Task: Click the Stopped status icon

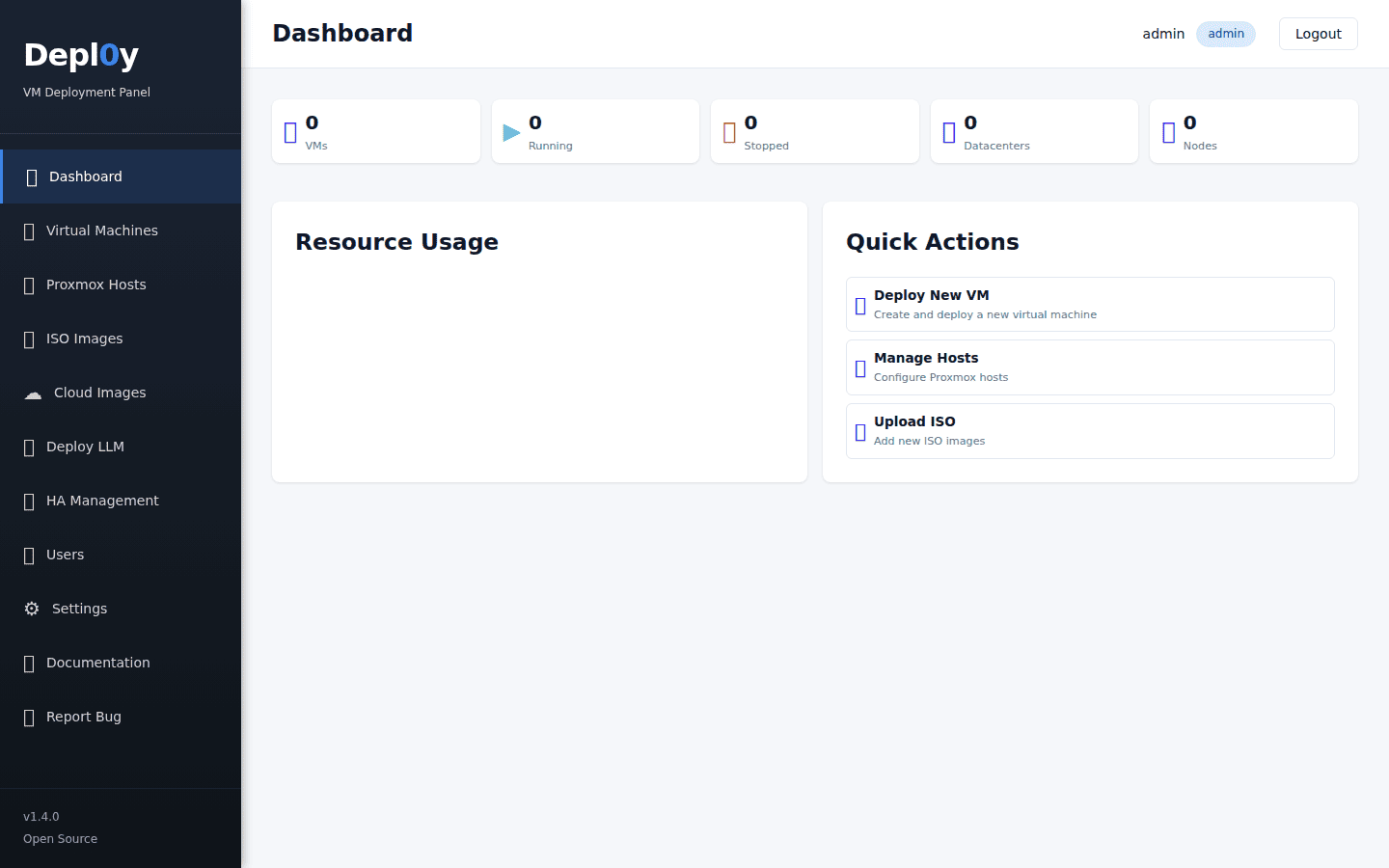Action: (x=728, y=131)
